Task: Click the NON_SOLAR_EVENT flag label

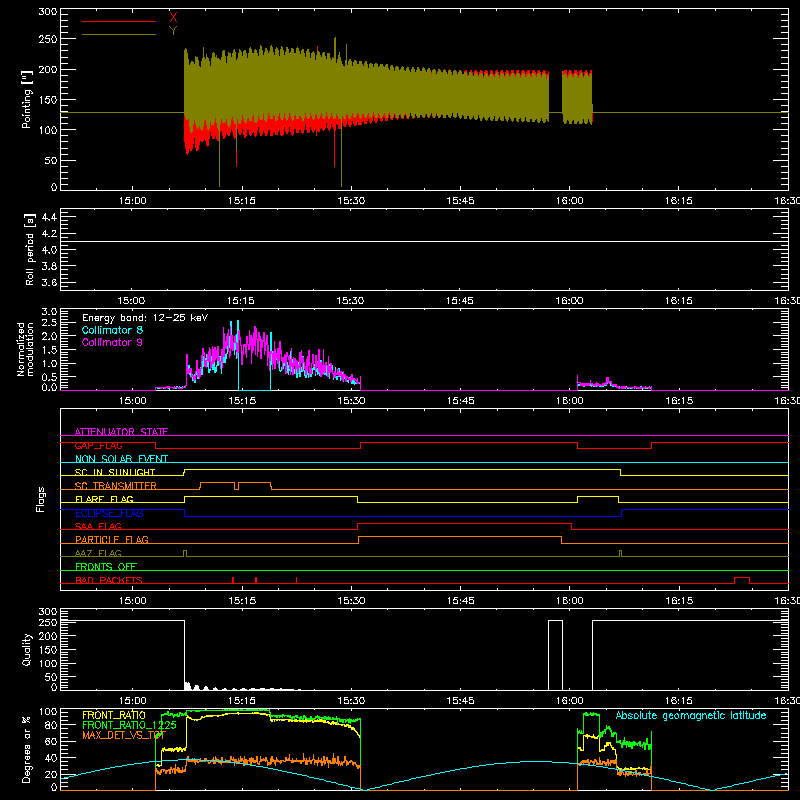Action: click(121, 459)
